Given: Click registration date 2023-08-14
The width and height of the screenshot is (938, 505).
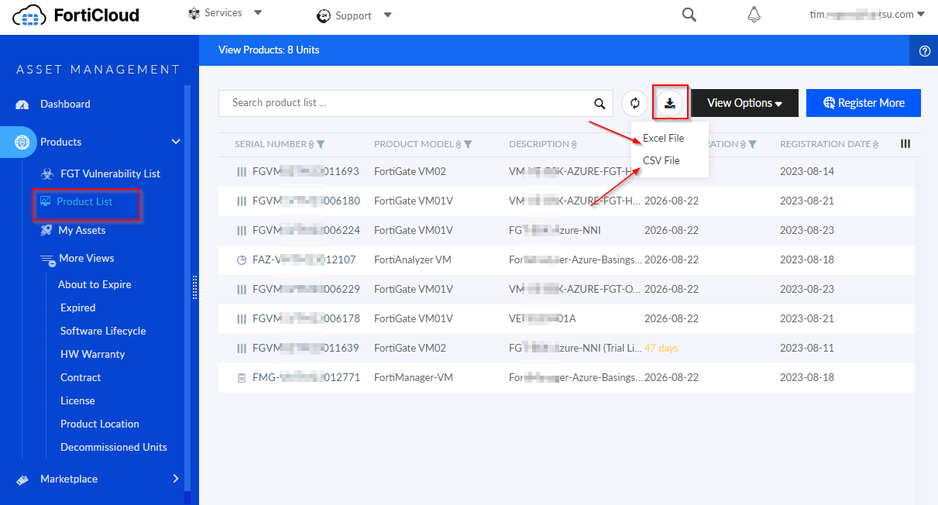Looking at the screenshot, I should coord(806,171).
